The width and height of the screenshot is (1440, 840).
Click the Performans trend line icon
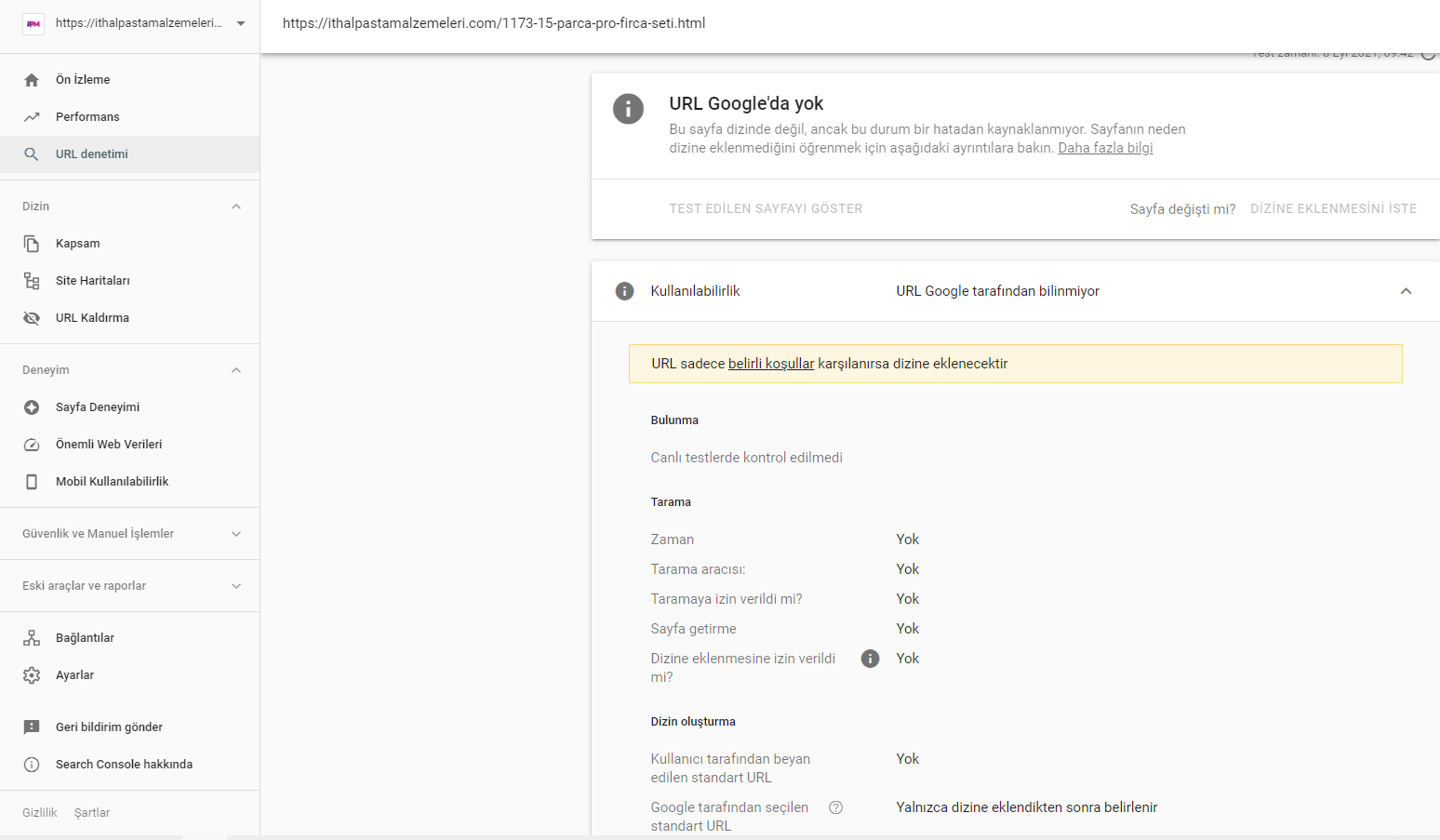32,117
